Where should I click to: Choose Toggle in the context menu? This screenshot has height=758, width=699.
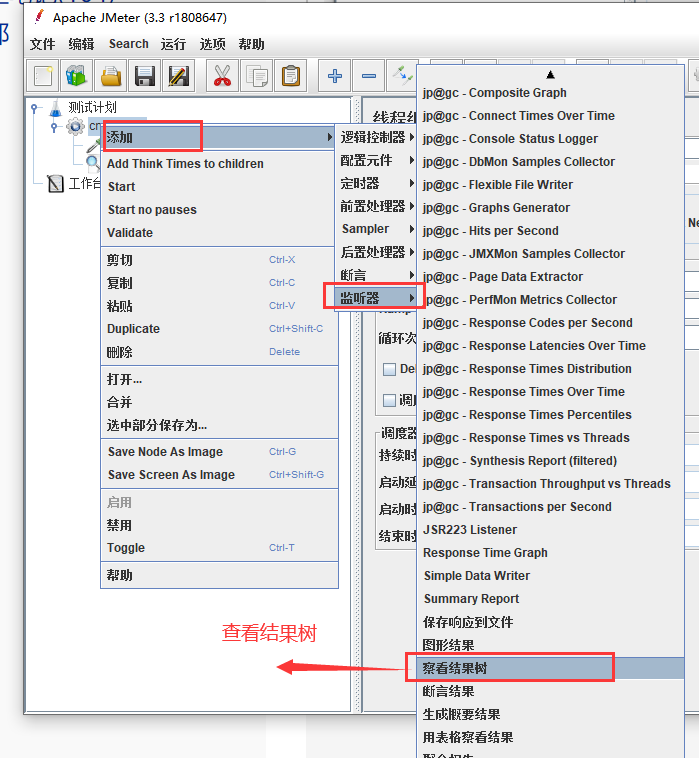coord(219,548)
